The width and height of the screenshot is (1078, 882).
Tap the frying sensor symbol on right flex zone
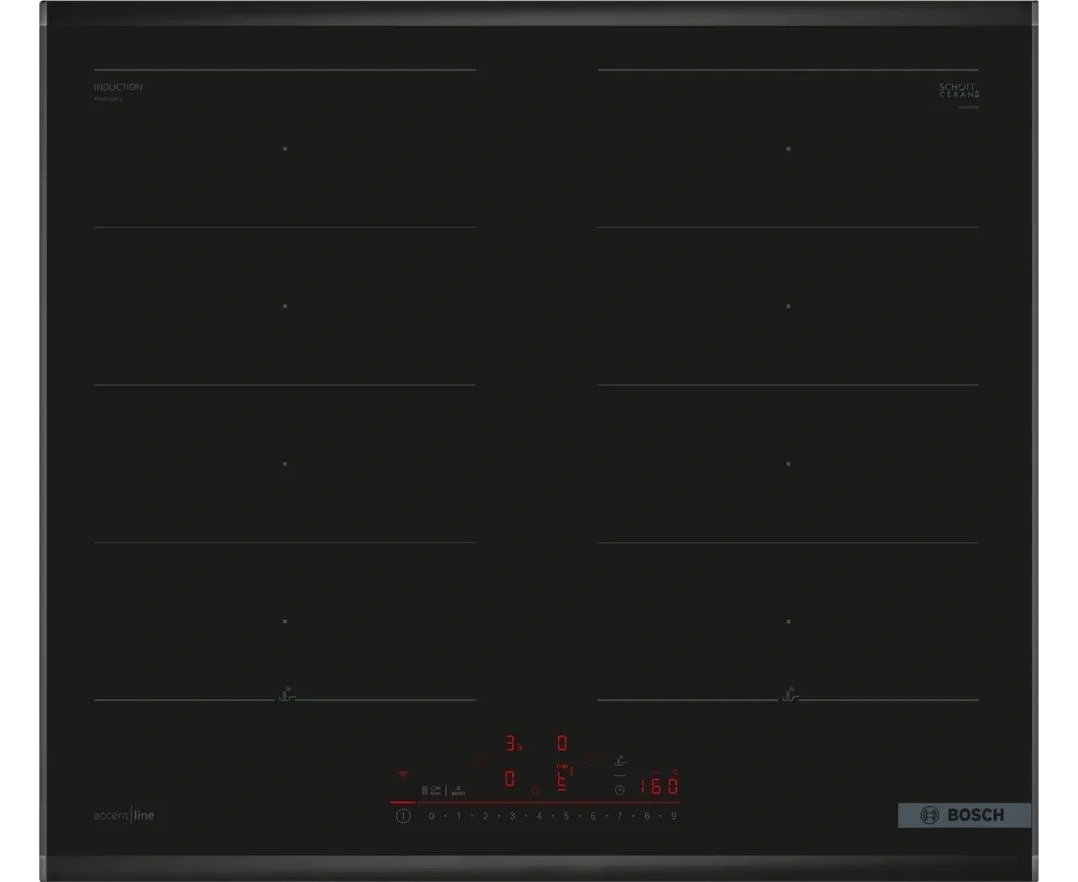(x=790, y=693)
